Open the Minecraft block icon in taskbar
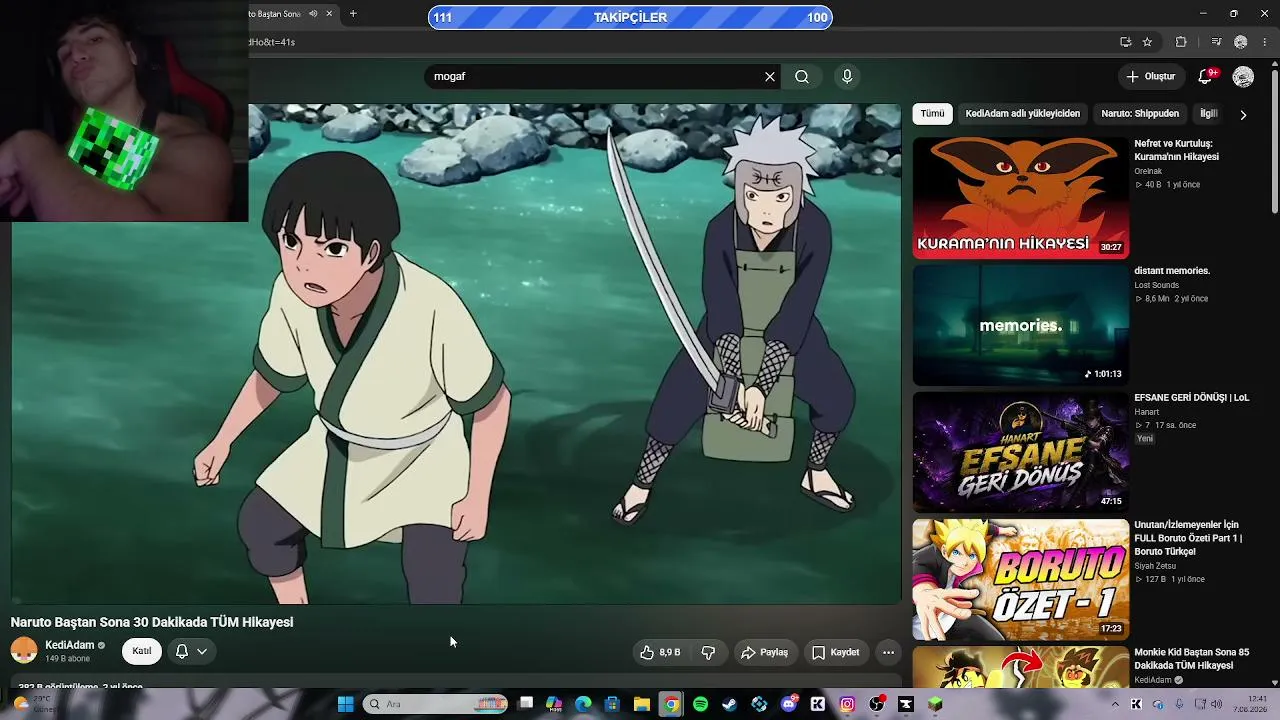This screenshot has width=1280, height=720. coord(935,704)
